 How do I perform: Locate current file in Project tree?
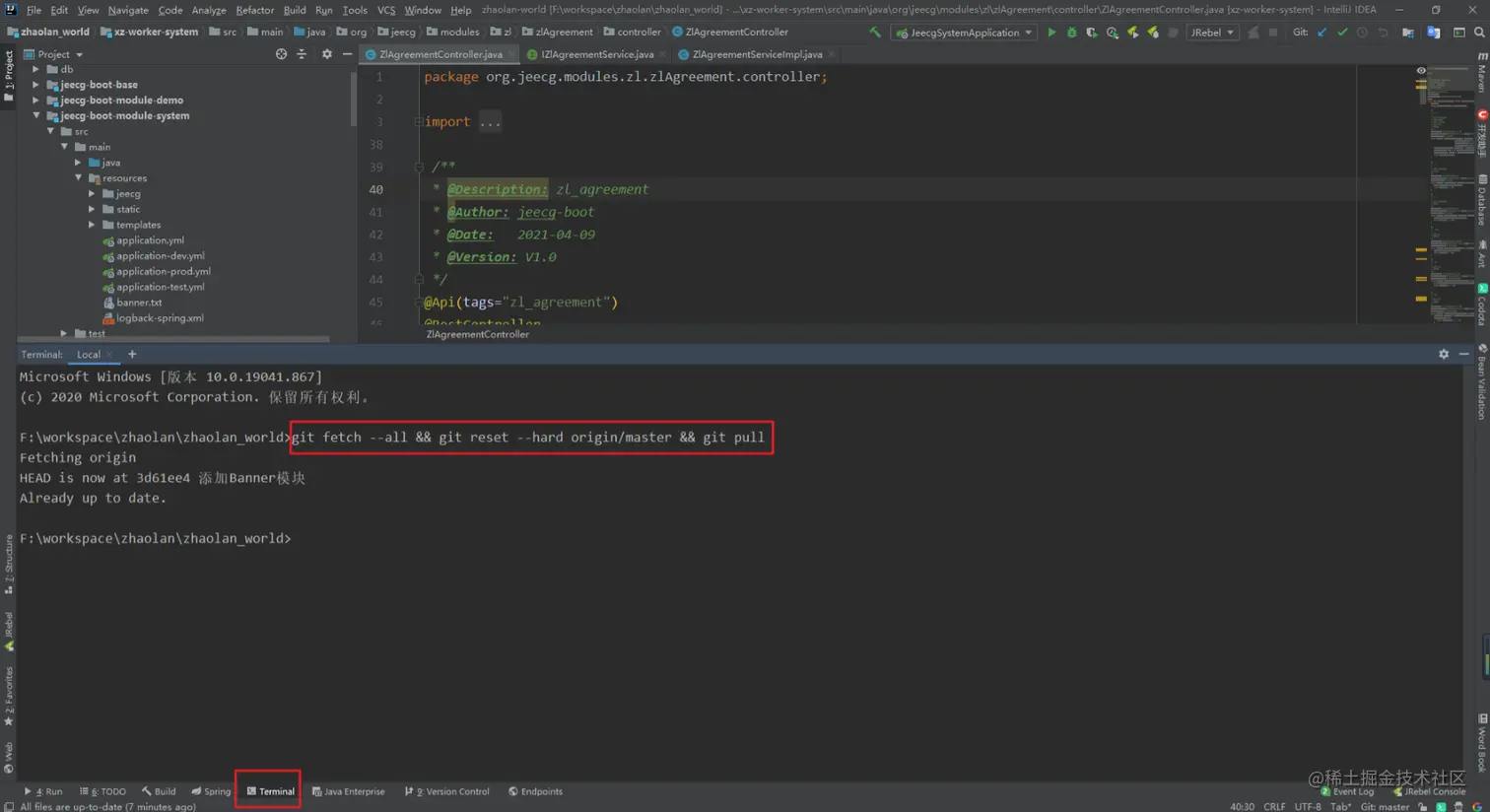pyautogui.click(x=281, y=54)
